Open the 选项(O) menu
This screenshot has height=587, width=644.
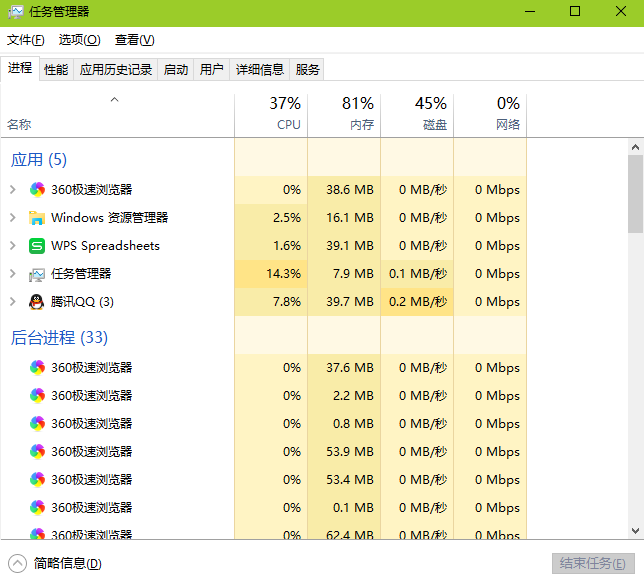tap(79, 40)
